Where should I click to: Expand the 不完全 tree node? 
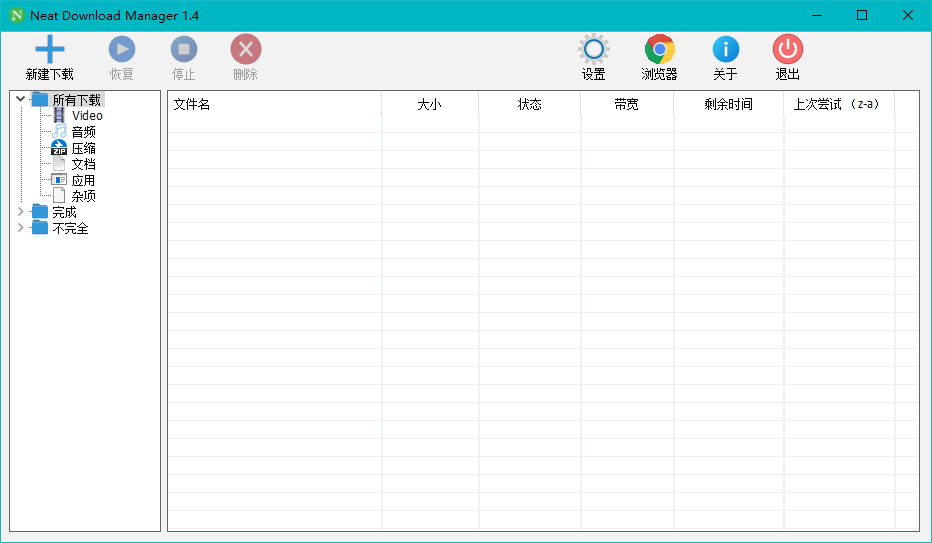click(x=20, y=228)
